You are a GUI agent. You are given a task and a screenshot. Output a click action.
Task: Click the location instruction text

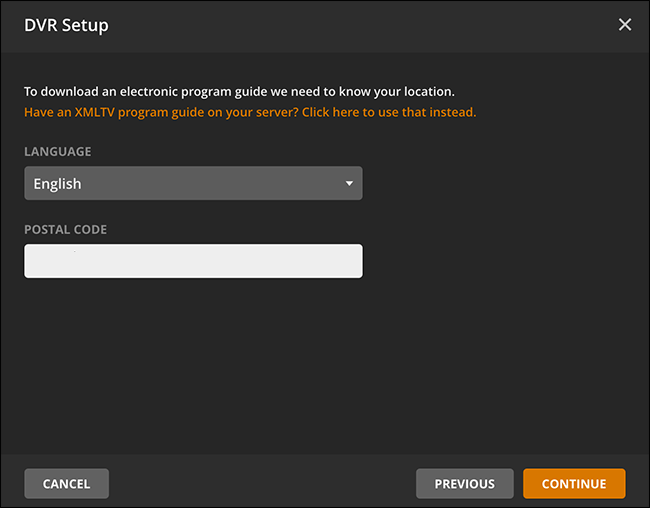239,92
